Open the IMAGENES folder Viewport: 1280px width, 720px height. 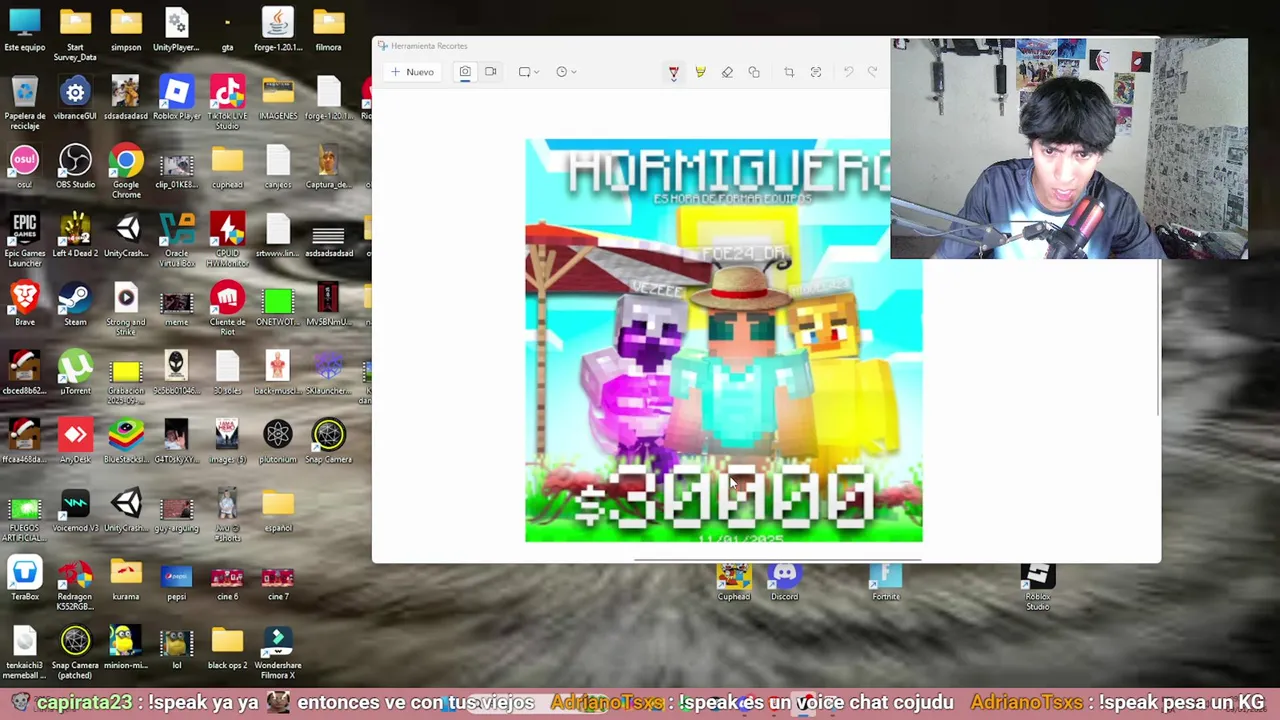pyautogui.click(x=278, y=98)
